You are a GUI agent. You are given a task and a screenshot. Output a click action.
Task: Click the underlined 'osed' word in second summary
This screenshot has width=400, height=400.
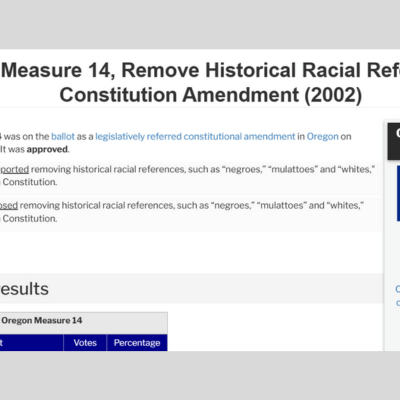(x=9, y=205)
